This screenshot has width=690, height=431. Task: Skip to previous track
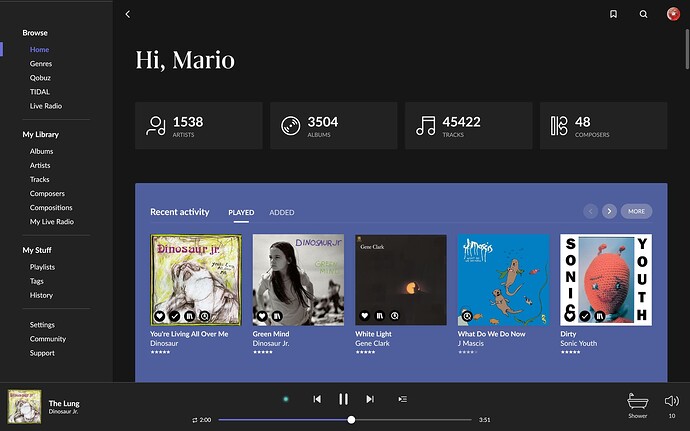[317, 399]
